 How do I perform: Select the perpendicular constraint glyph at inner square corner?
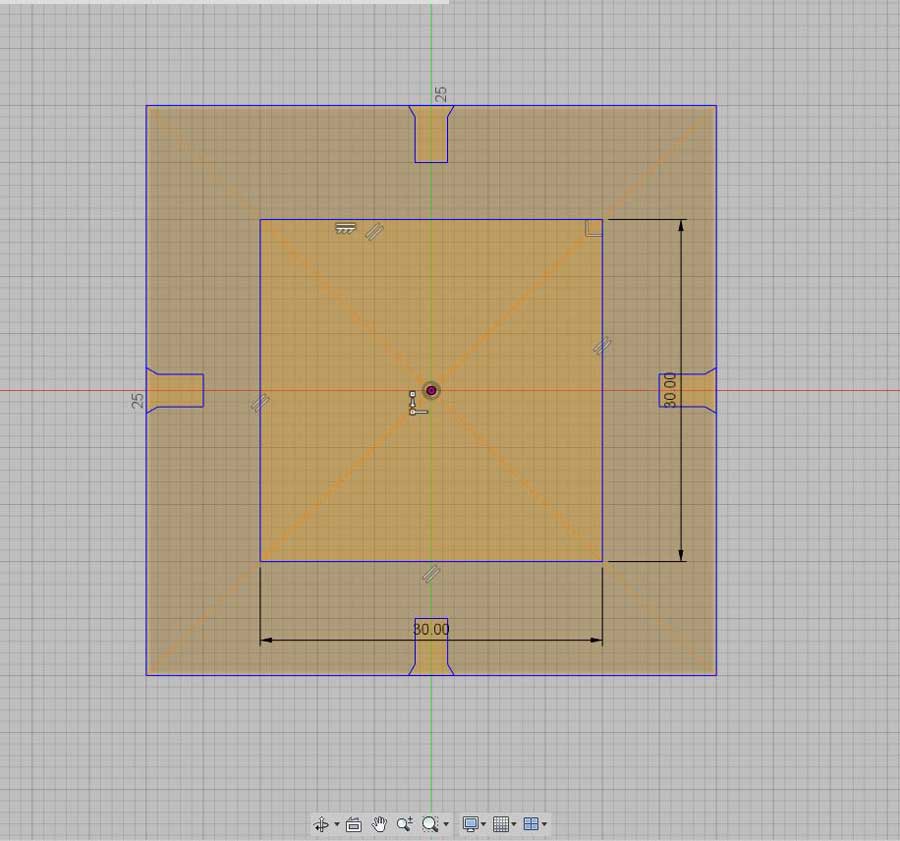point(593,228)
